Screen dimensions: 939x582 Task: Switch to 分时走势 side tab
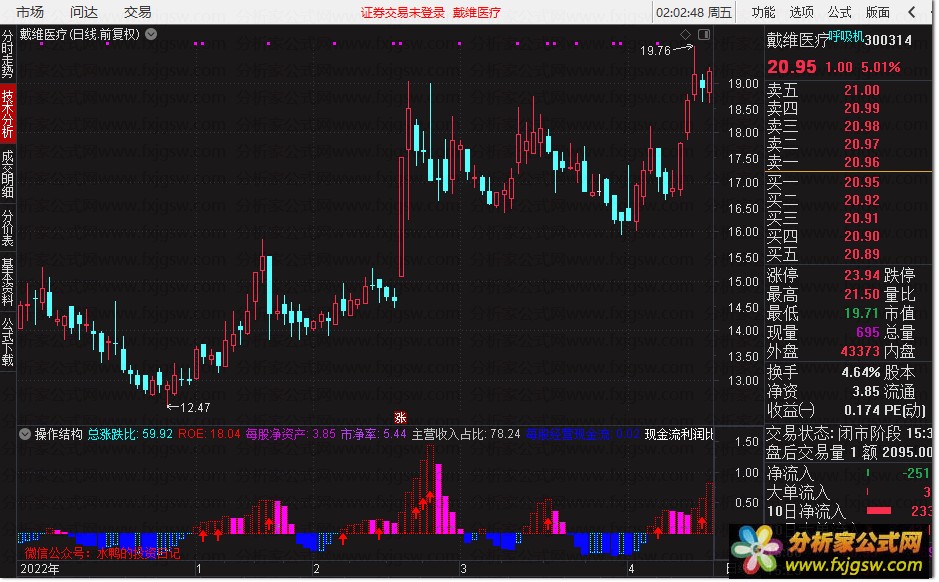[x=7, y=54]
